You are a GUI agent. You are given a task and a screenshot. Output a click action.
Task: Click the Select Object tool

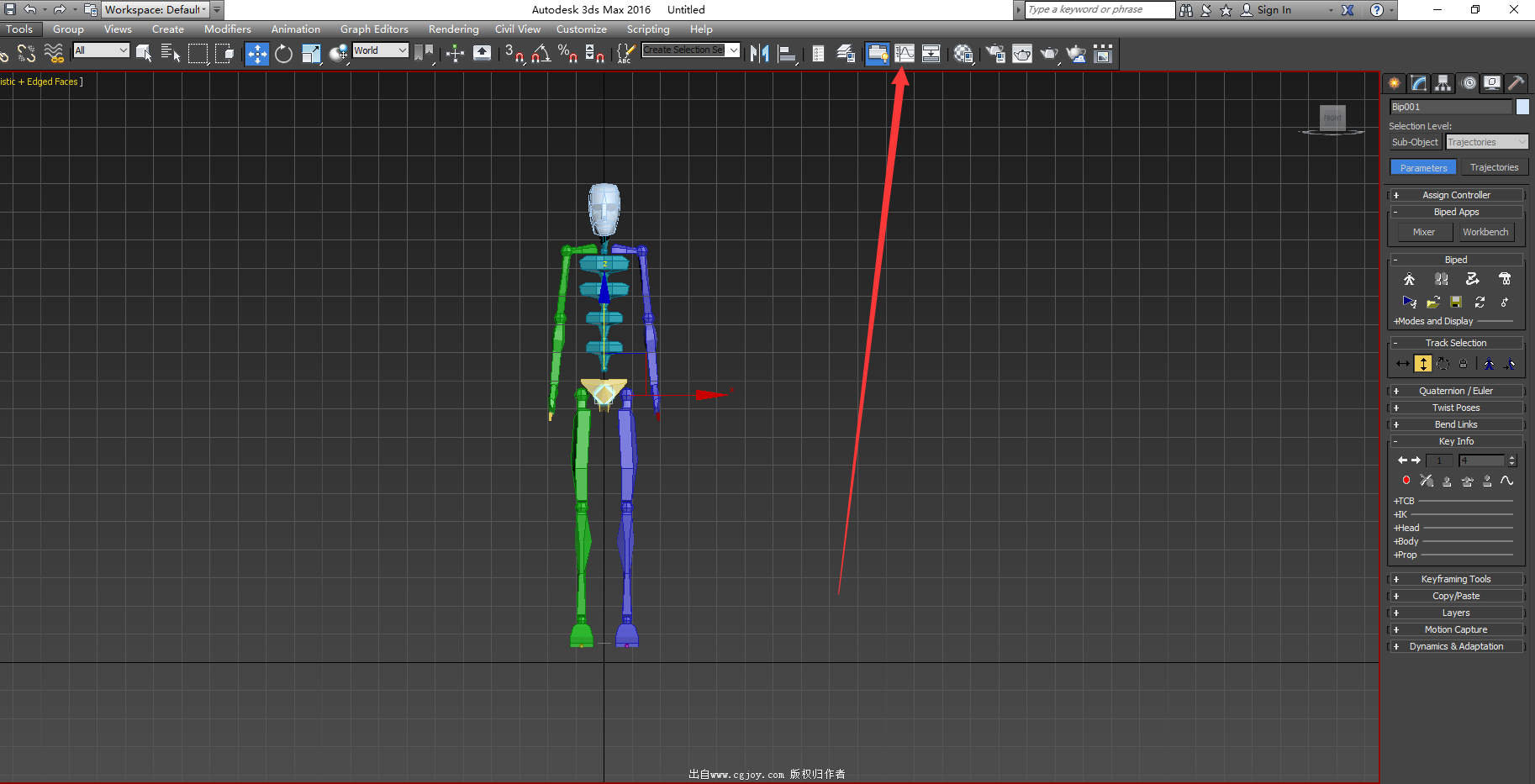(144, 54)
